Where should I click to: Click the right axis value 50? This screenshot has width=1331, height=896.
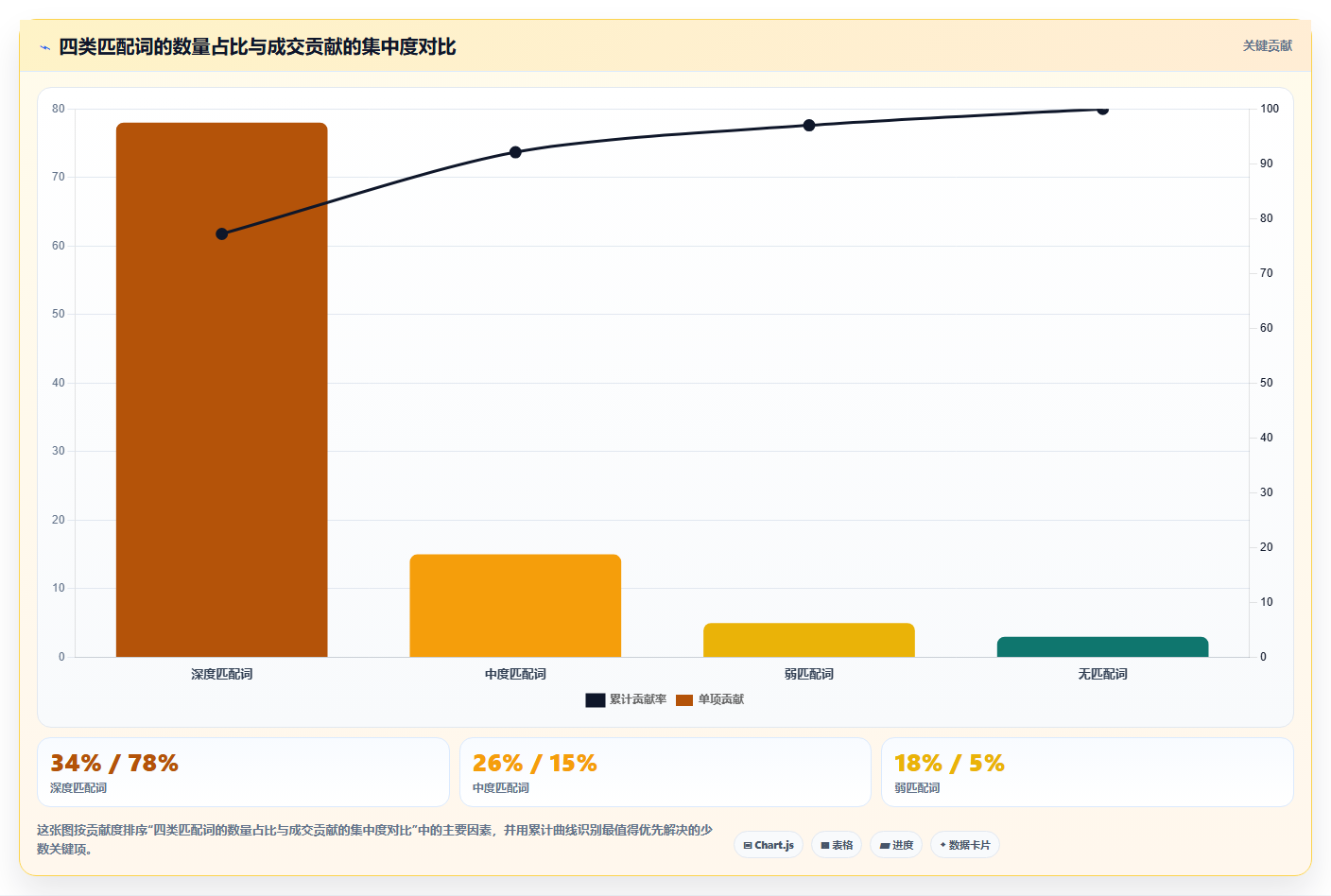[x=1267, y=383]
